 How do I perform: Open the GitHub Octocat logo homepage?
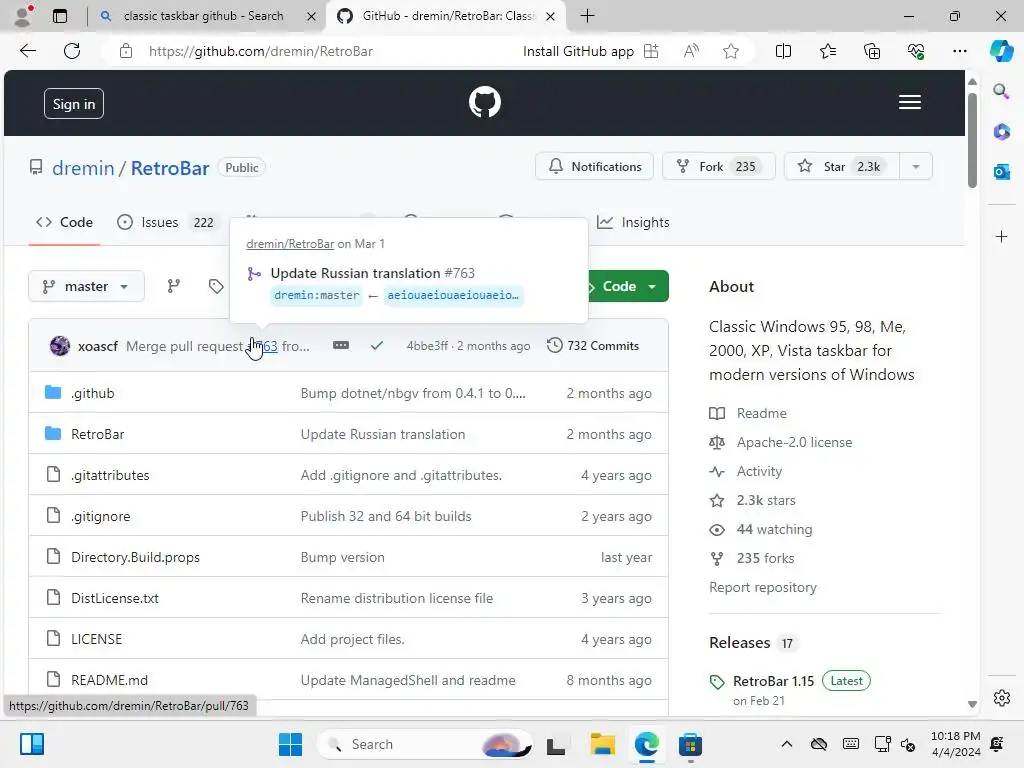pyautogui.click(x=485, y=103)
